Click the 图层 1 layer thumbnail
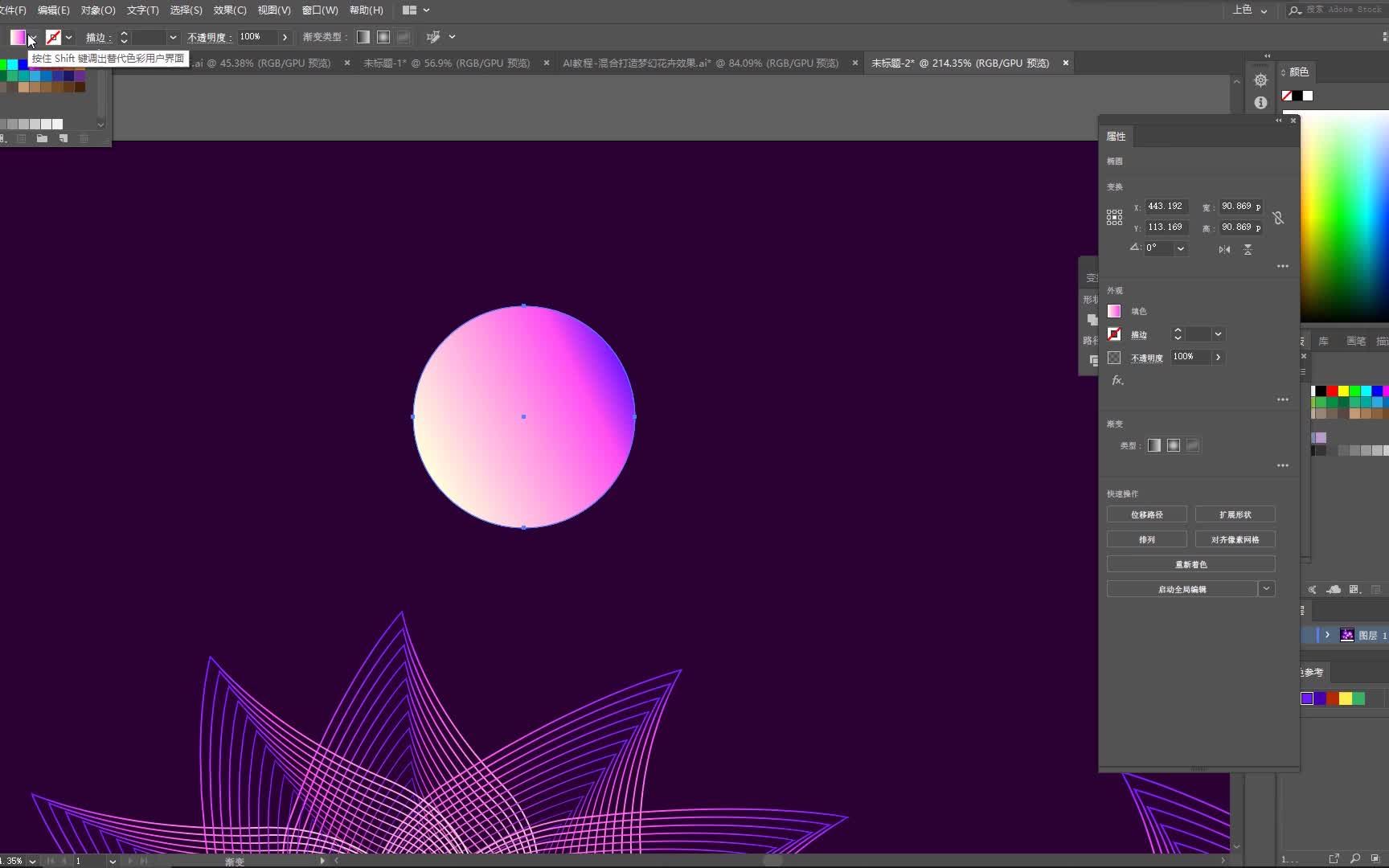This screenshot has height=868, width=1389. [x=1347, y=635]
